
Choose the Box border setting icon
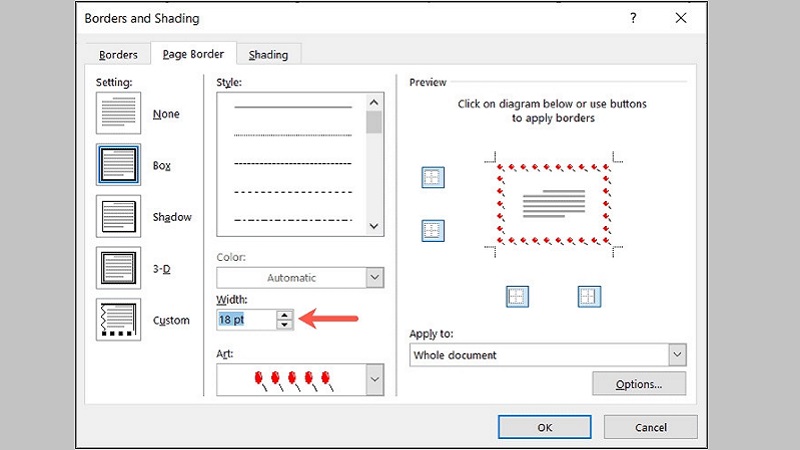(x=118, y=165)
